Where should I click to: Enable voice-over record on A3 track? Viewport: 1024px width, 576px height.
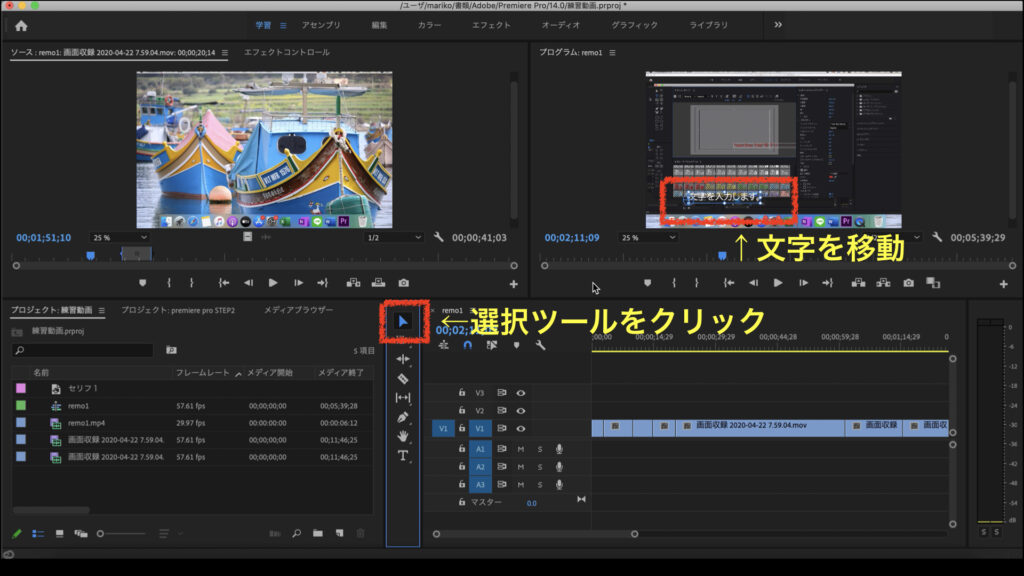[x=559, y=485]
